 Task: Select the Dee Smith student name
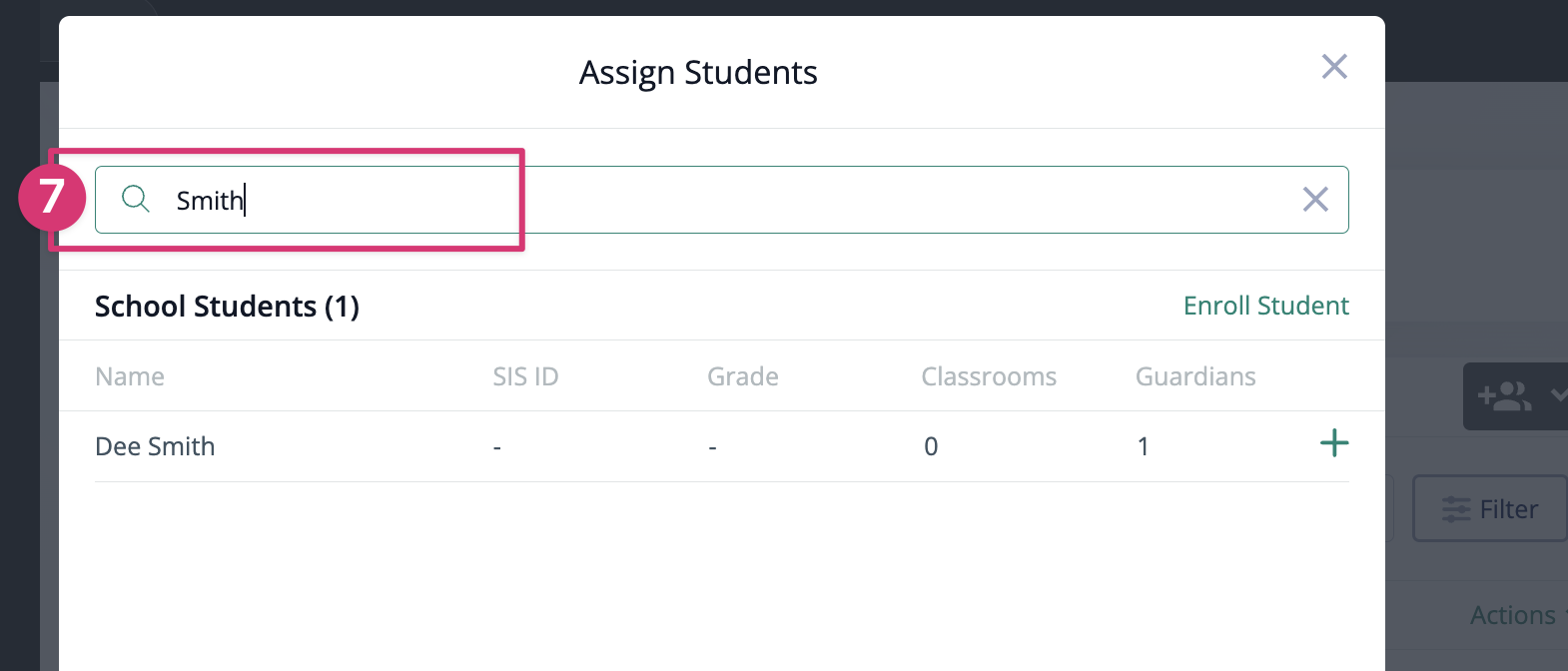(155, 446)
